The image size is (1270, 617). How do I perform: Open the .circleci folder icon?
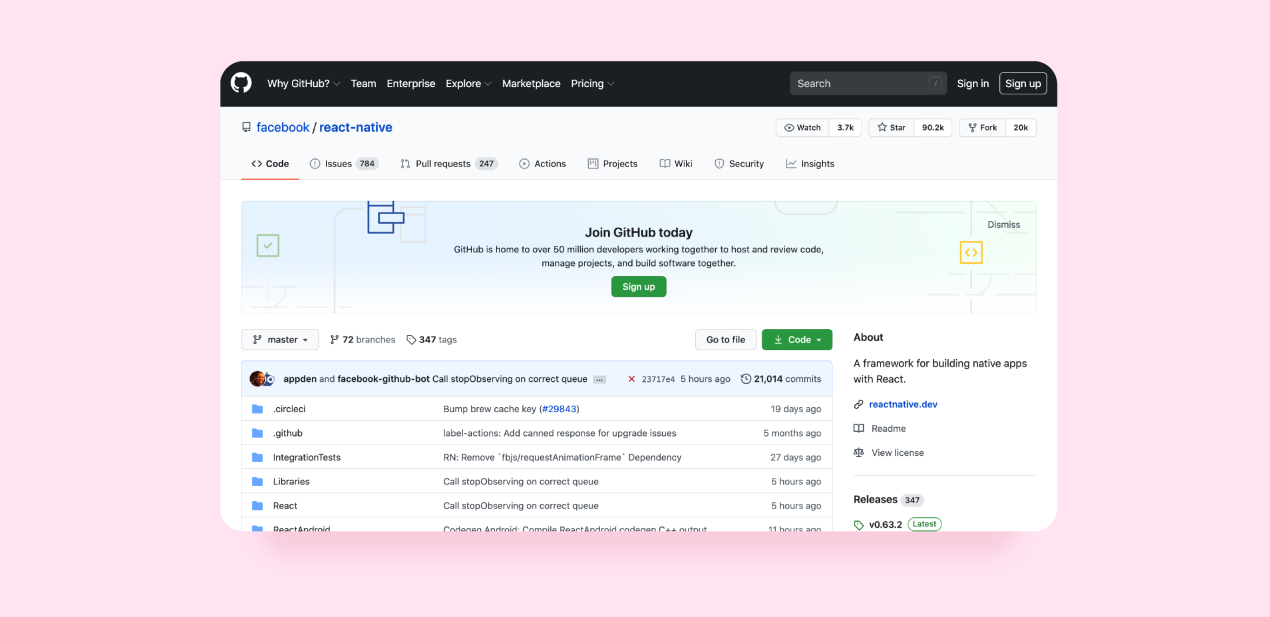pos(257,409)
